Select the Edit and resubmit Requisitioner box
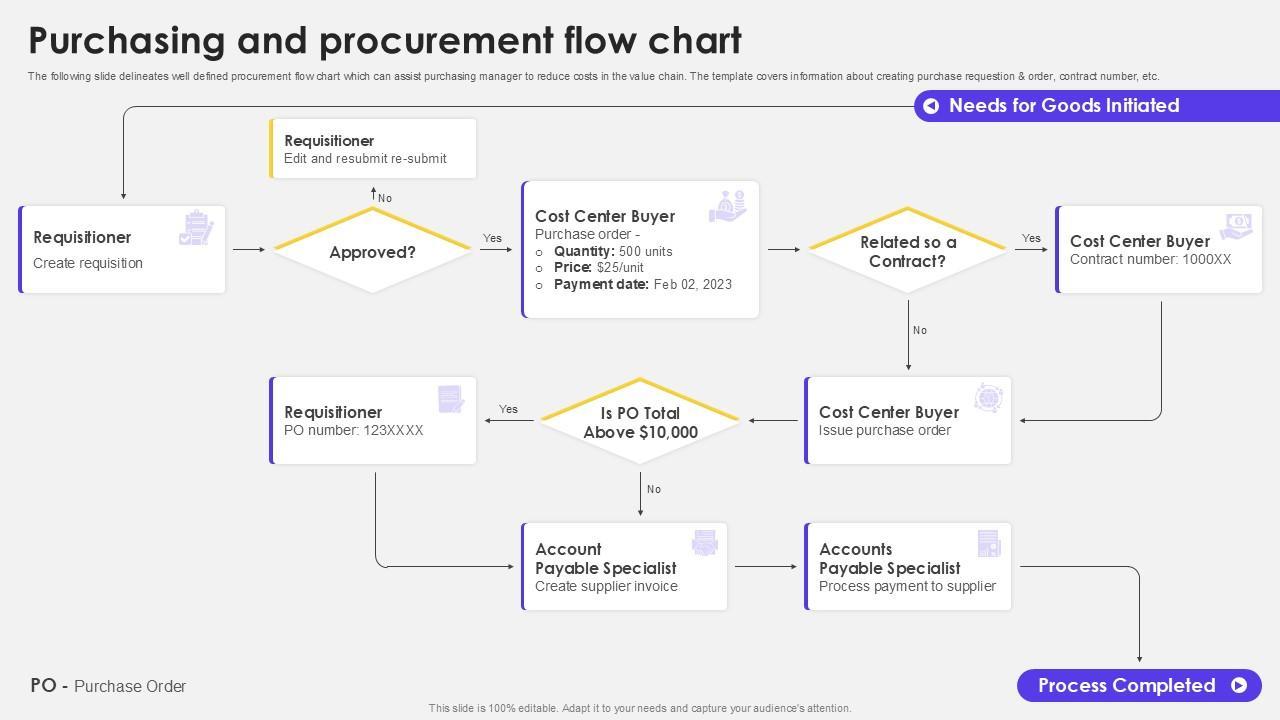1280x720 pixels. (373, 149)
